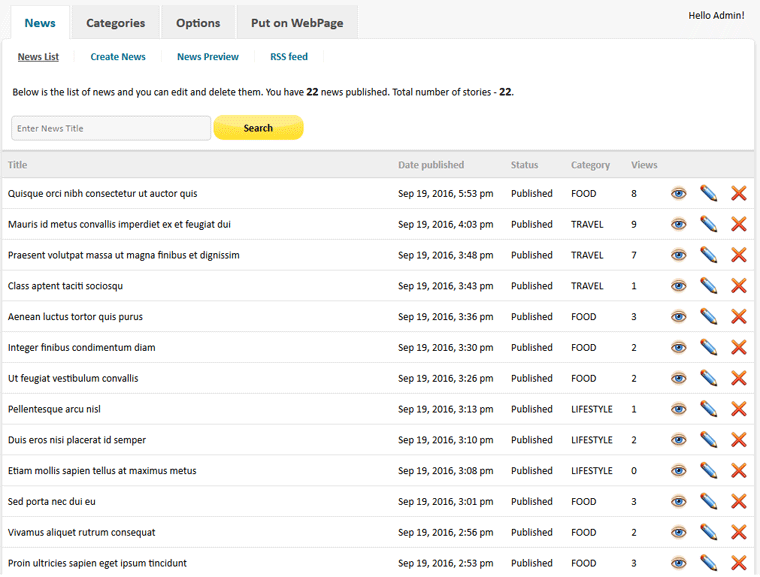The image size is (760, 577).
Task: Open the News List sub-menu link
Action: [x=38, y=57]
